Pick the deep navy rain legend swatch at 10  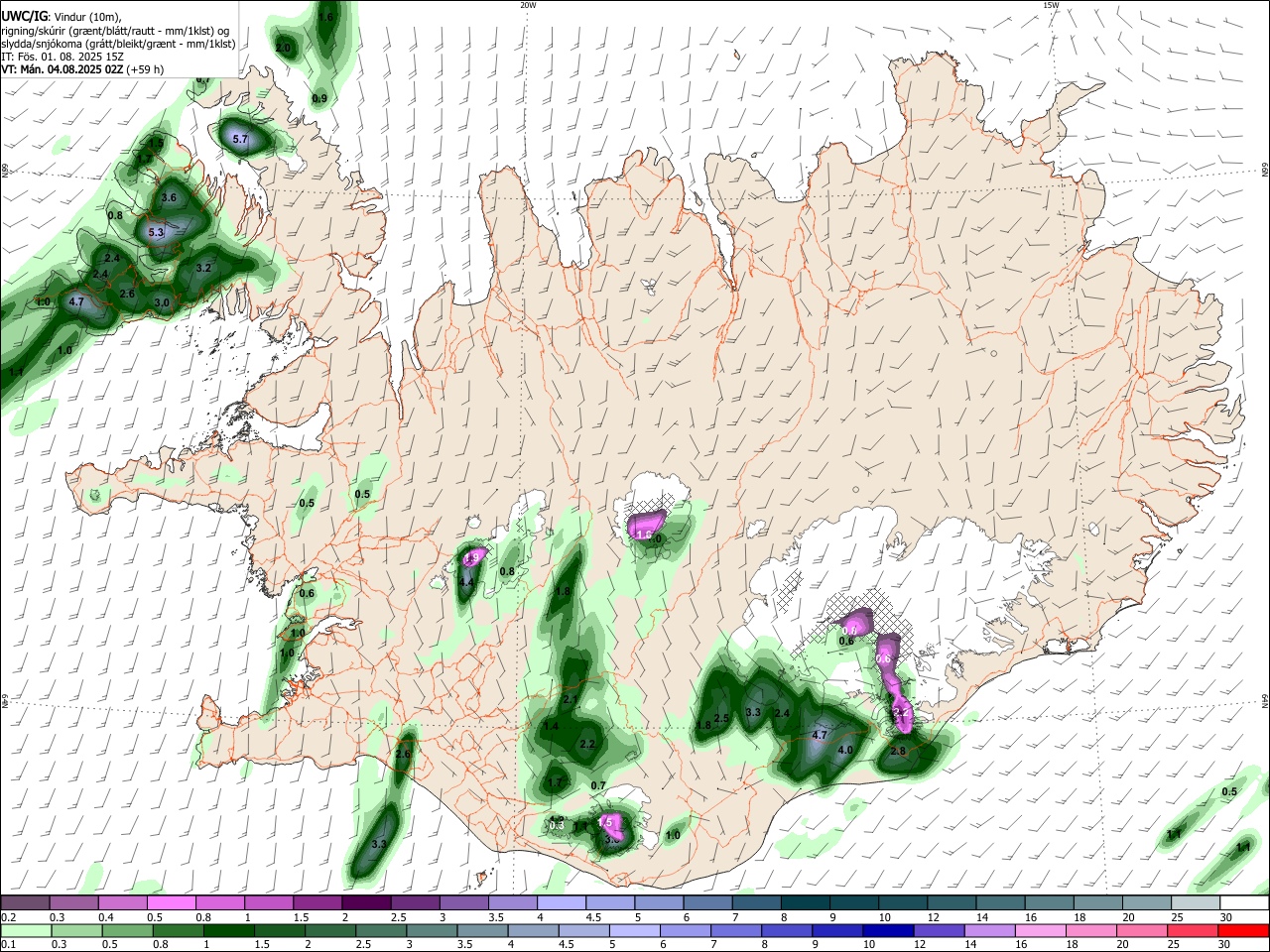[x=888, y=931]
